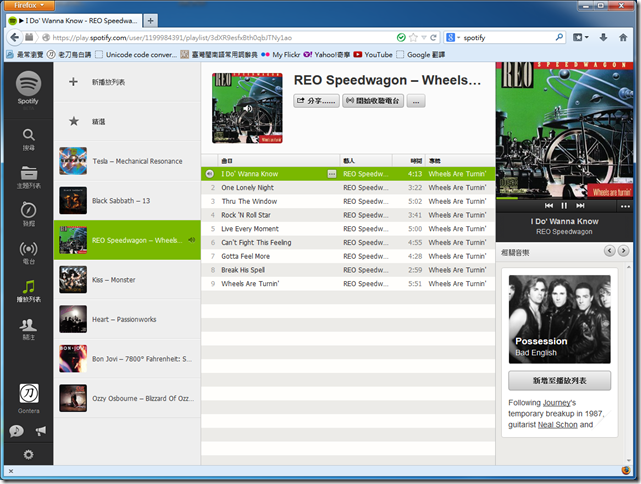This screenshot has width=641, height=484.
Task: Open the My Flickr bookmark
Action: click(x=280, y=54)
